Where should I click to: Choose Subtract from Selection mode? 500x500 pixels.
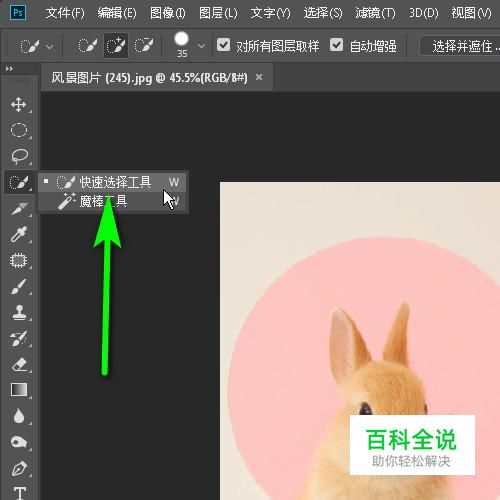pyautogui.click(x=144, y=46)
